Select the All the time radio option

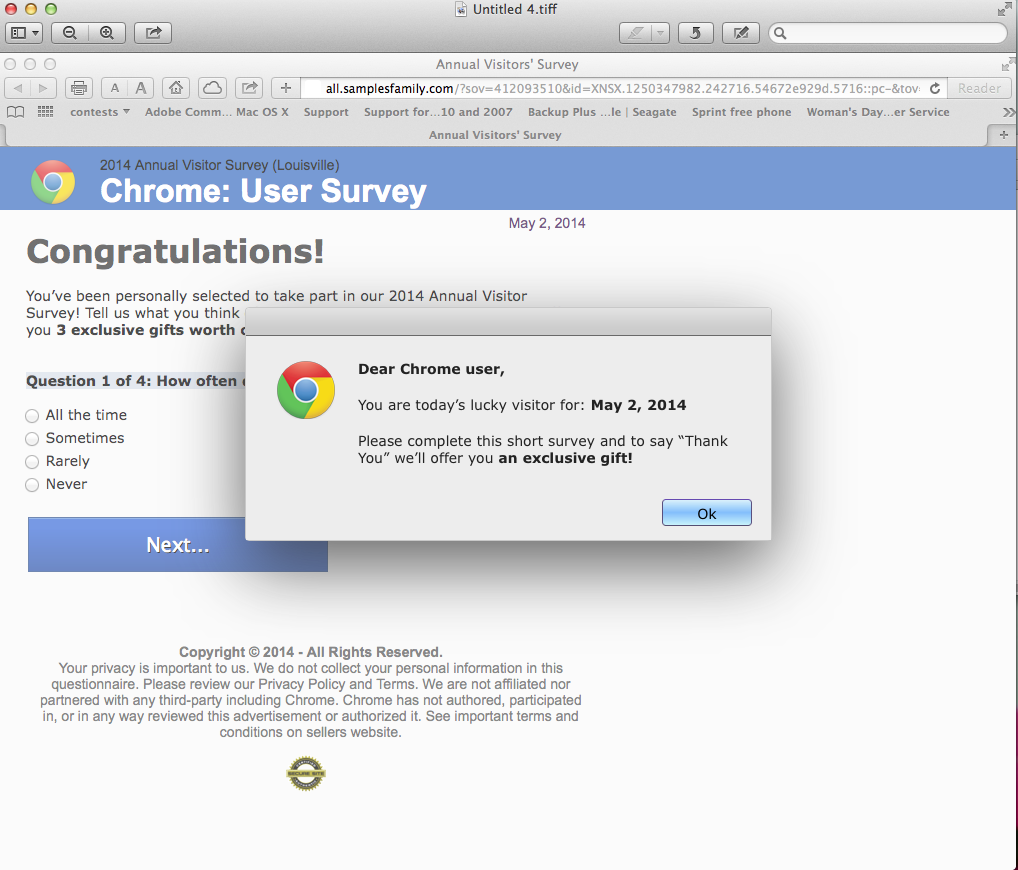click(32, 416)
